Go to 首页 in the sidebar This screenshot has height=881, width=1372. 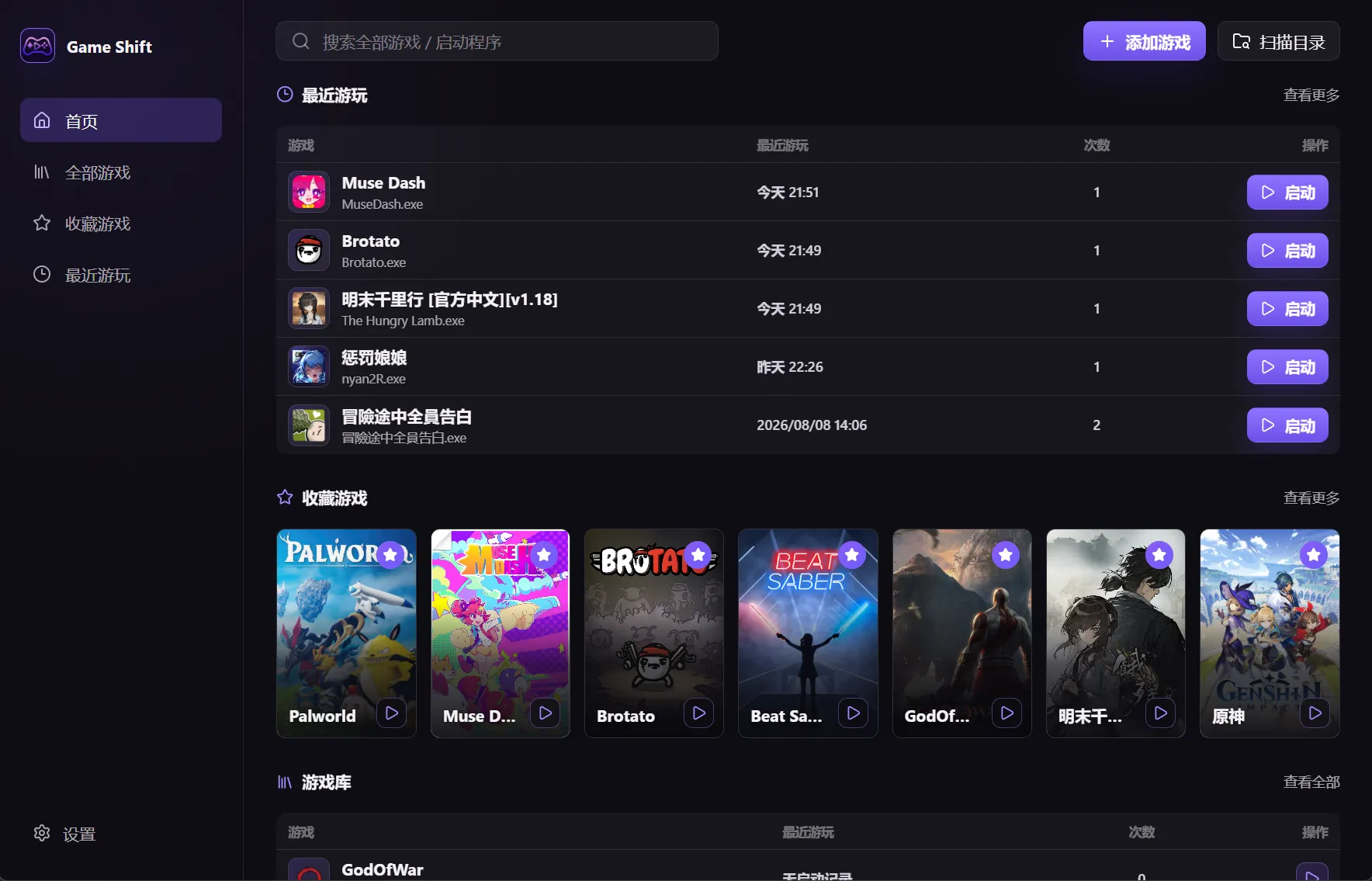(x=121, y=120)
